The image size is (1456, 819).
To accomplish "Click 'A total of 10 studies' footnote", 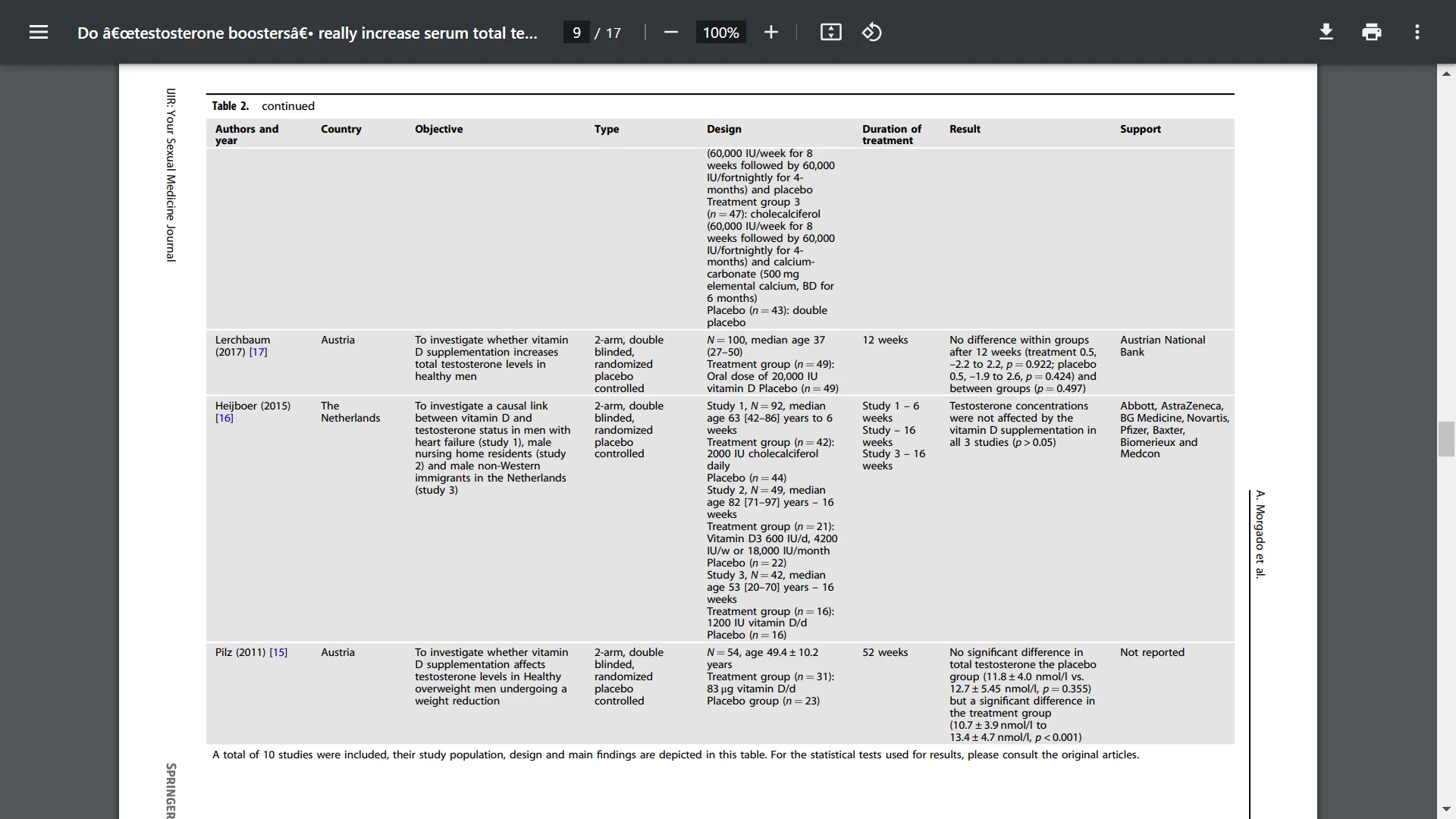I will tap(676, 755).
